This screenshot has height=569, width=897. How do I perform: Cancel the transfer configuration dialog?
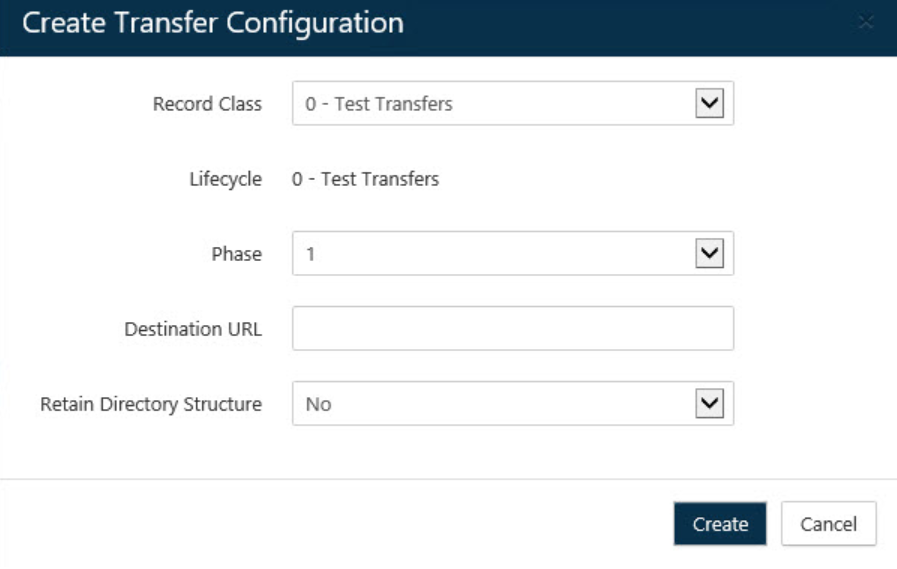pos(828,524)
